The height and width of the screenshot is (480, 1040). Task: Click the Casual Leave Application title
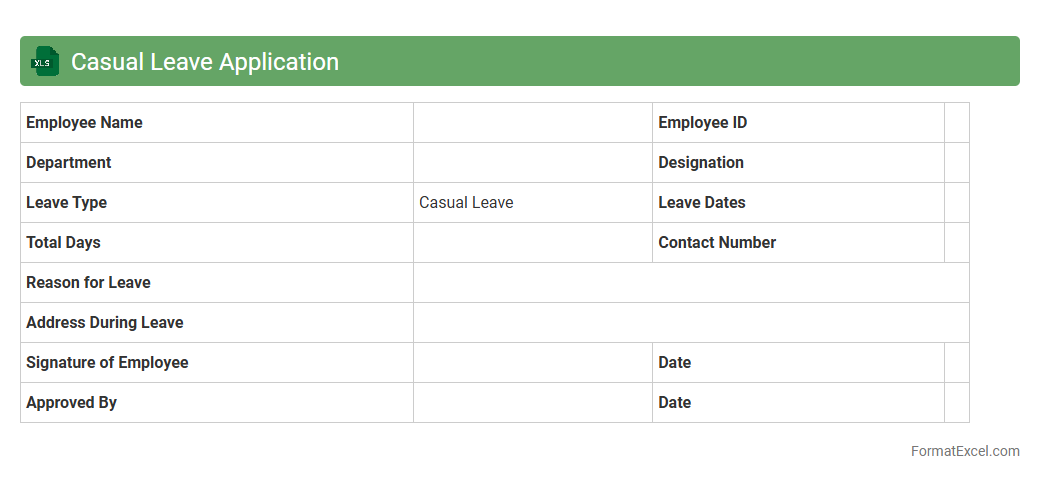205,62
